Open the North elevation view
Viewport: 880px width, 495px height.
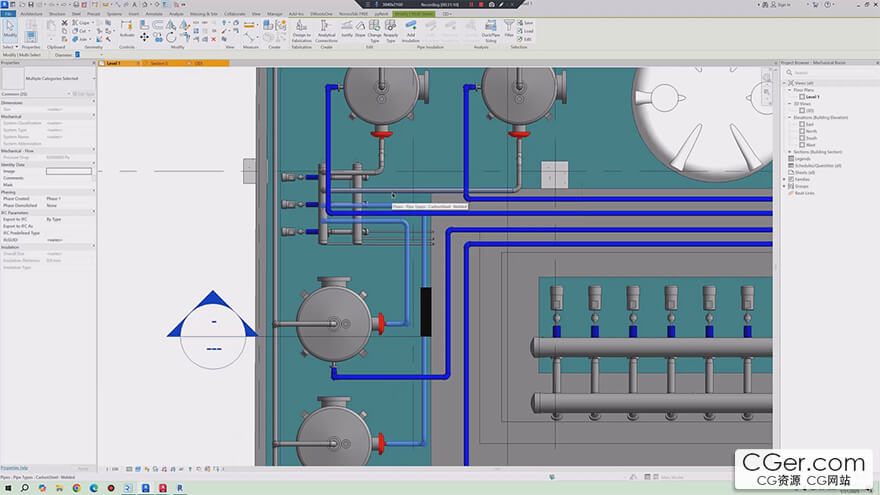click(x=811, y=131)
